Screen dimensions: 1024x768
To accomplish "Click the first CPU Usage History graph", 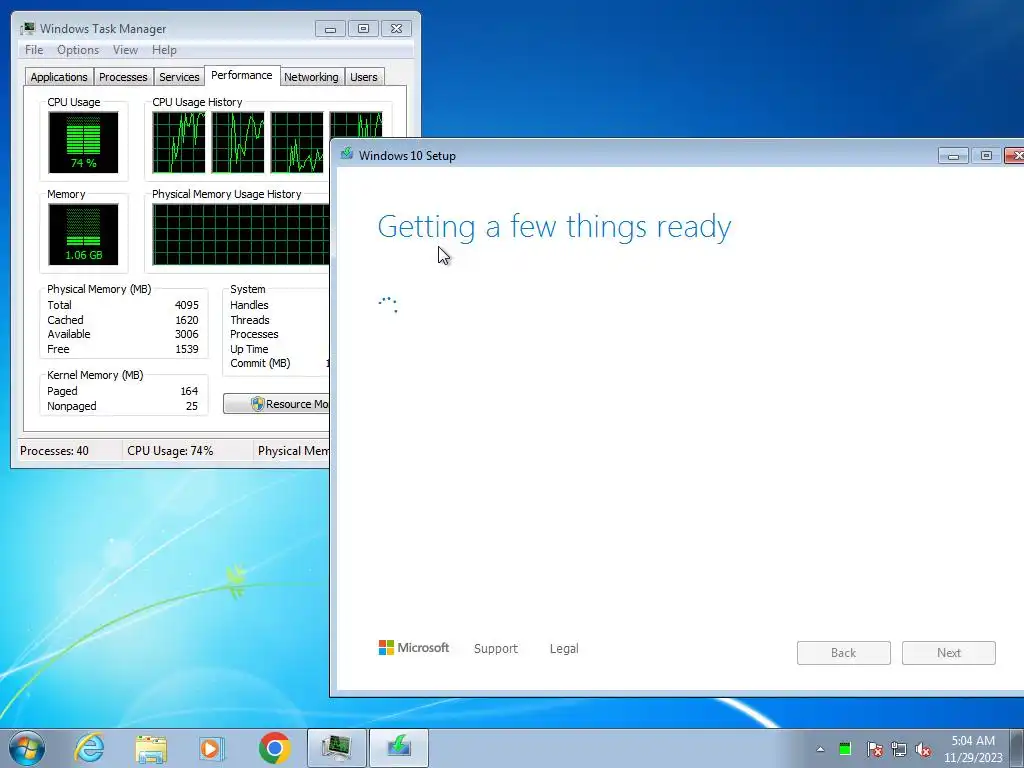I will point(178,142).
